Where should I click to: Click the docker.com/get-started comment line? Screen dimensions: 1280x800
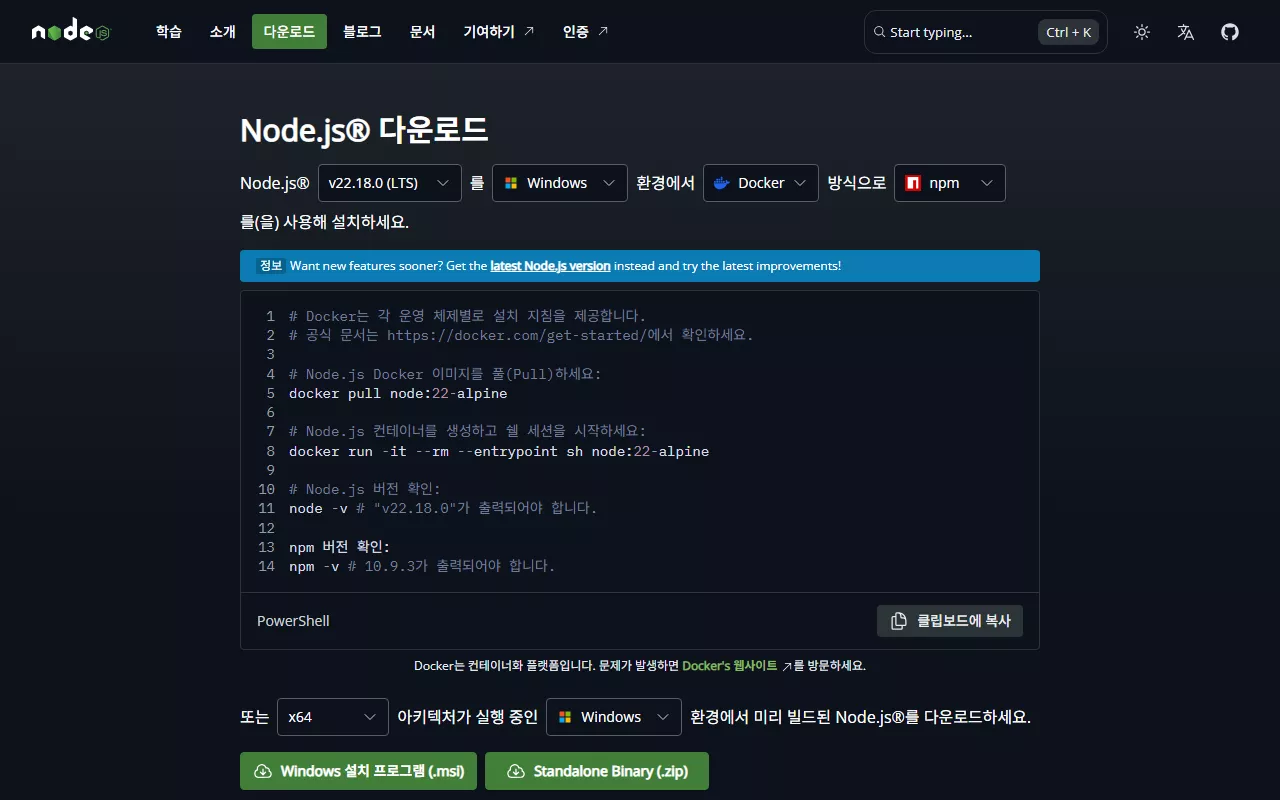pos(521,335)
